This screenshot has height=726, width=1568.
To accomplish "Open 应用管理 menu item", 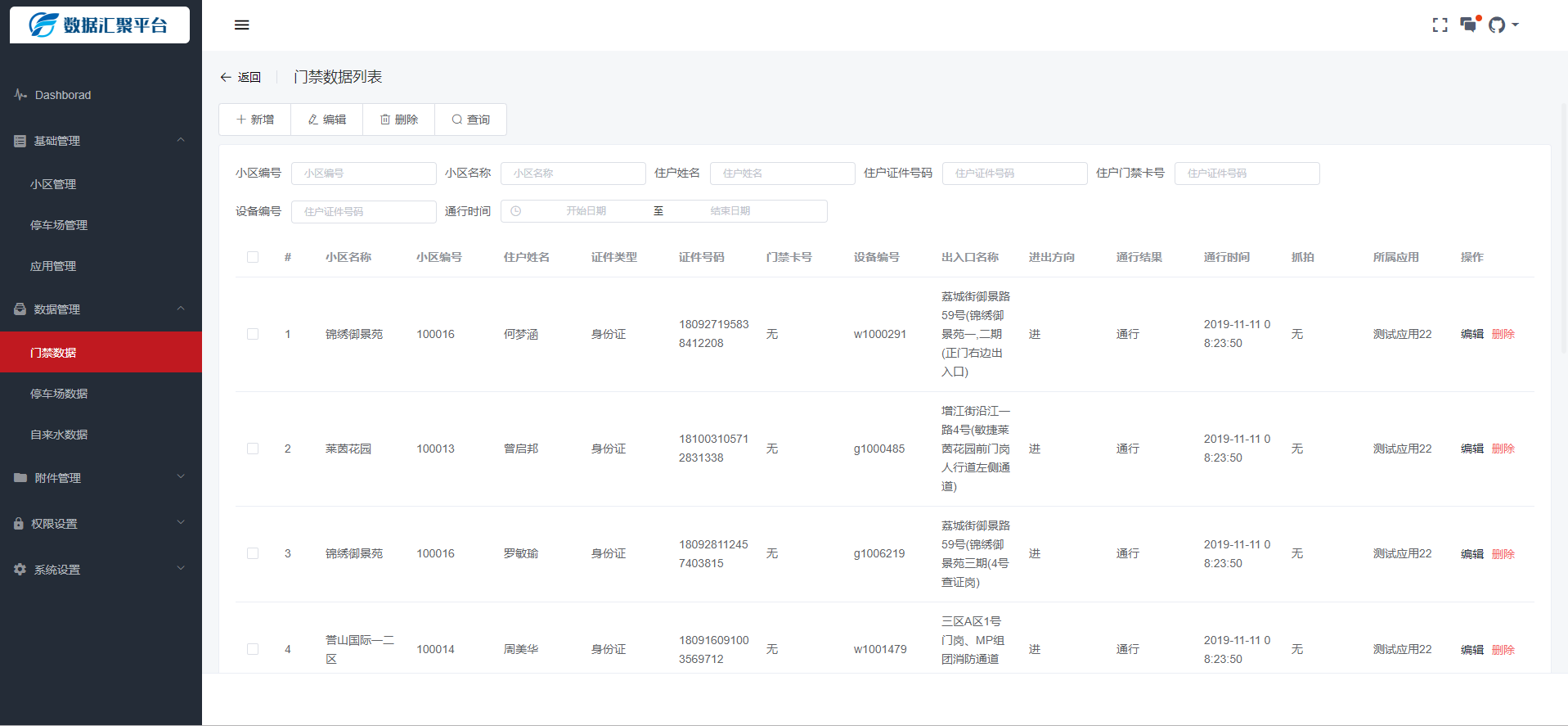I will [x=101, y=266].
